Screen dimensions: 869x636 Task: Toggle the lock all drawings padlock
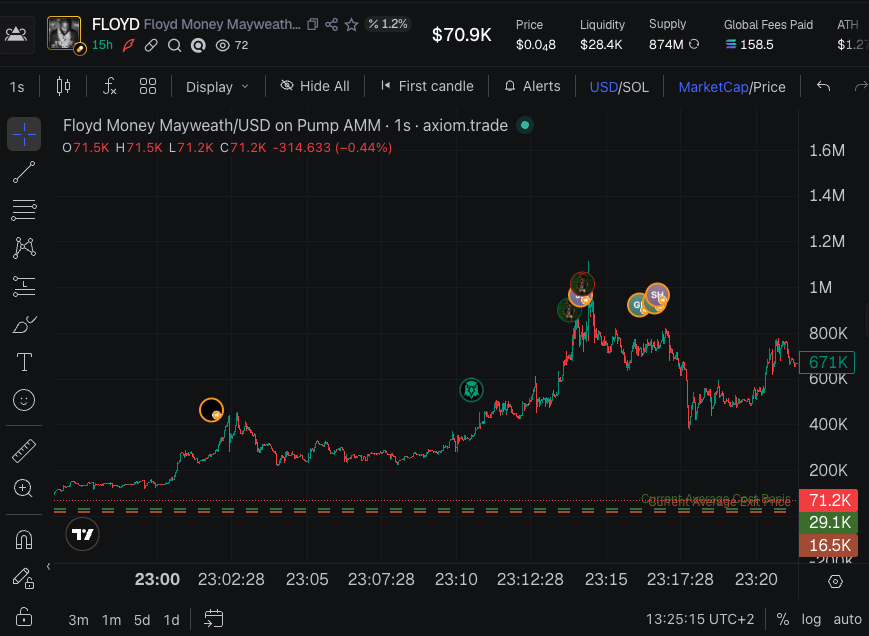tap(23, 616)
